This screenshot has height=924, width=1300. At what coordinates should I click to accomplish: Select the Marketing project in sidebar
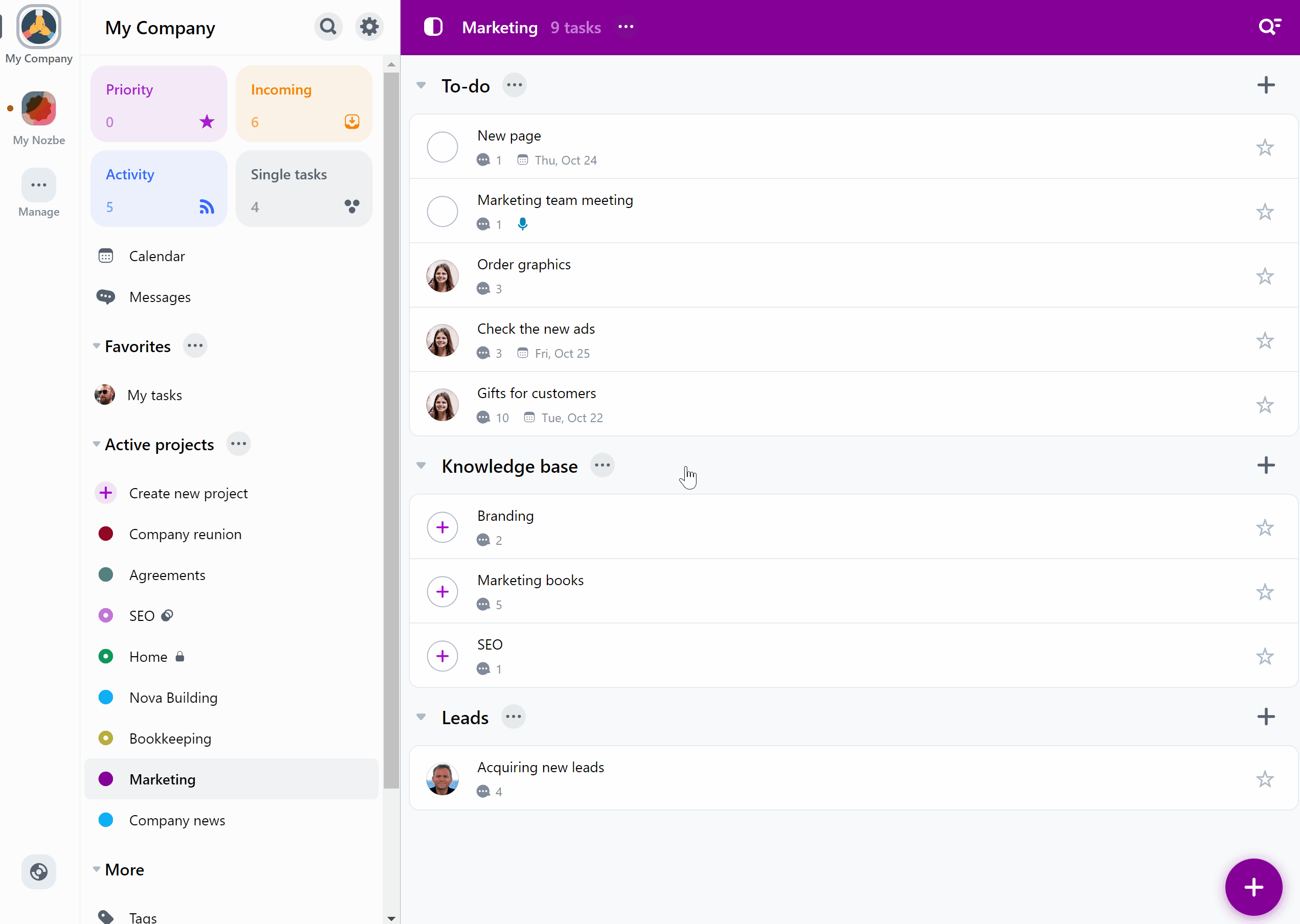tap(162, 779)
